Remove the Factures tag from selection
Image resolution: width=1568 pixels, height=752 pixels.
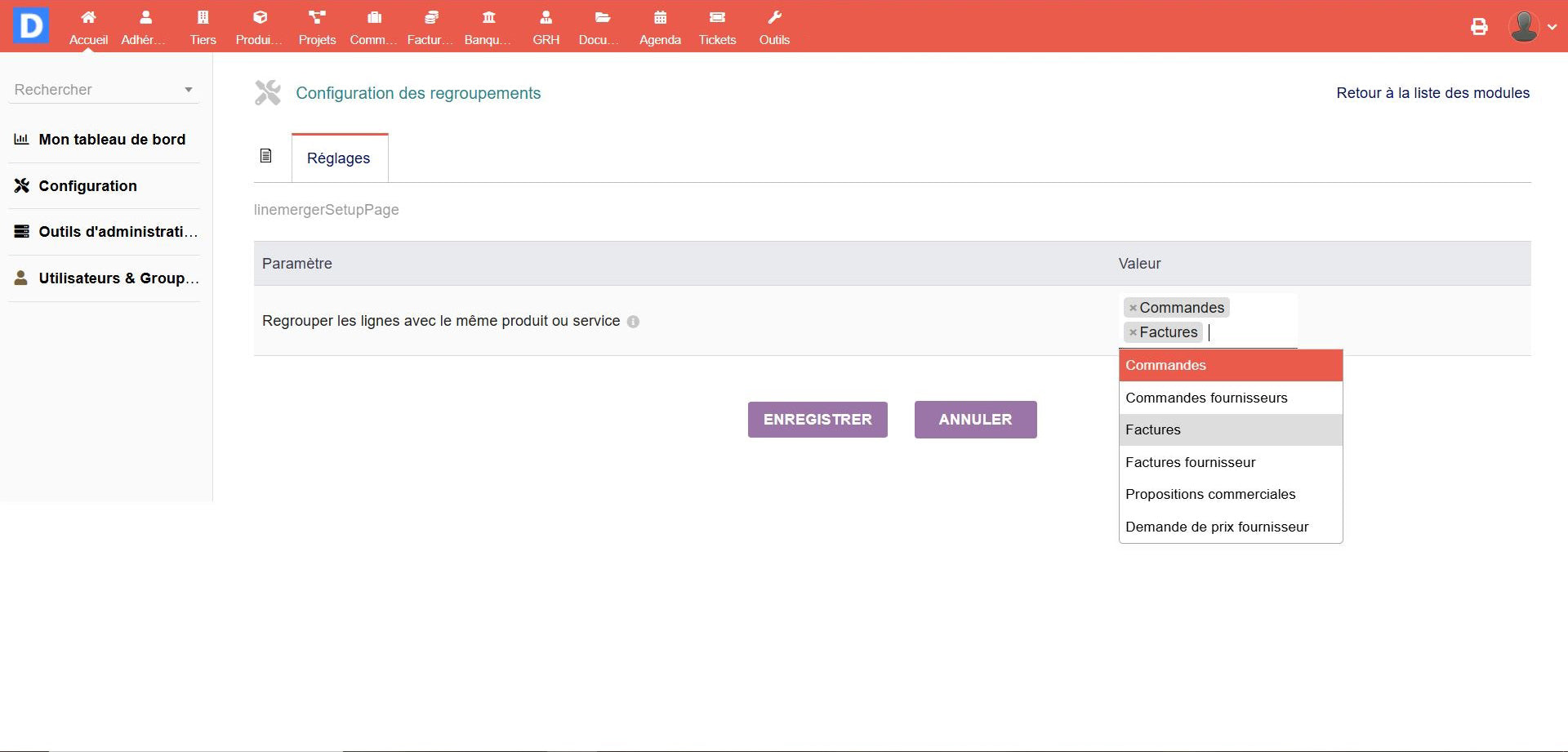tap(1133, 332)
